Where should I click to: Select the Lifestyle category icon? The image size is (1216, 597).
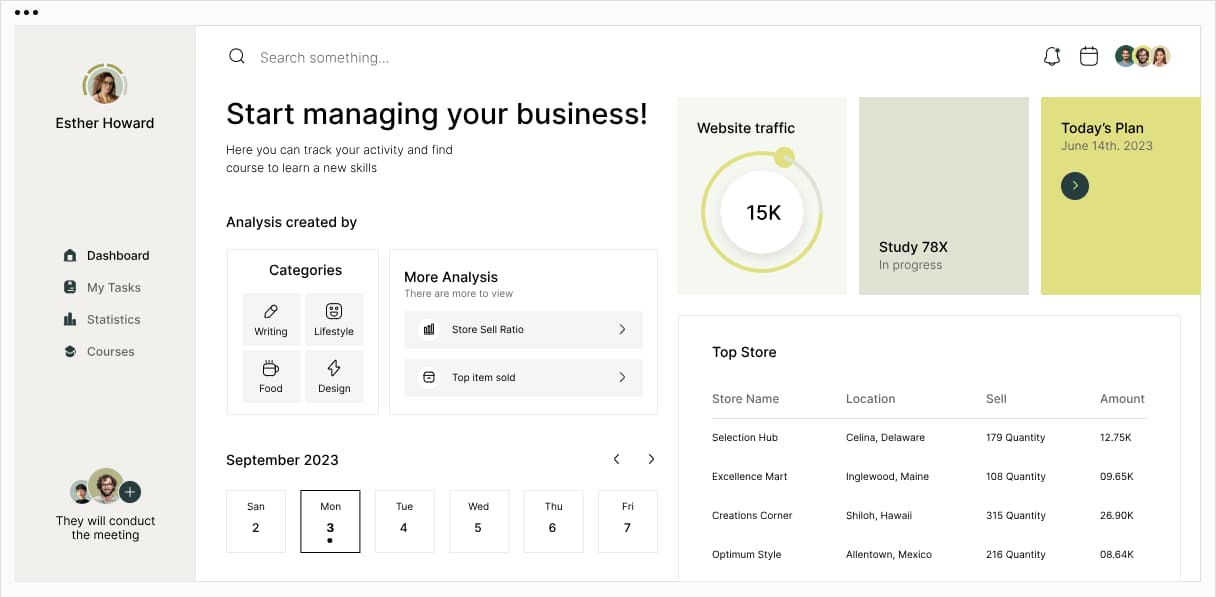334,312
